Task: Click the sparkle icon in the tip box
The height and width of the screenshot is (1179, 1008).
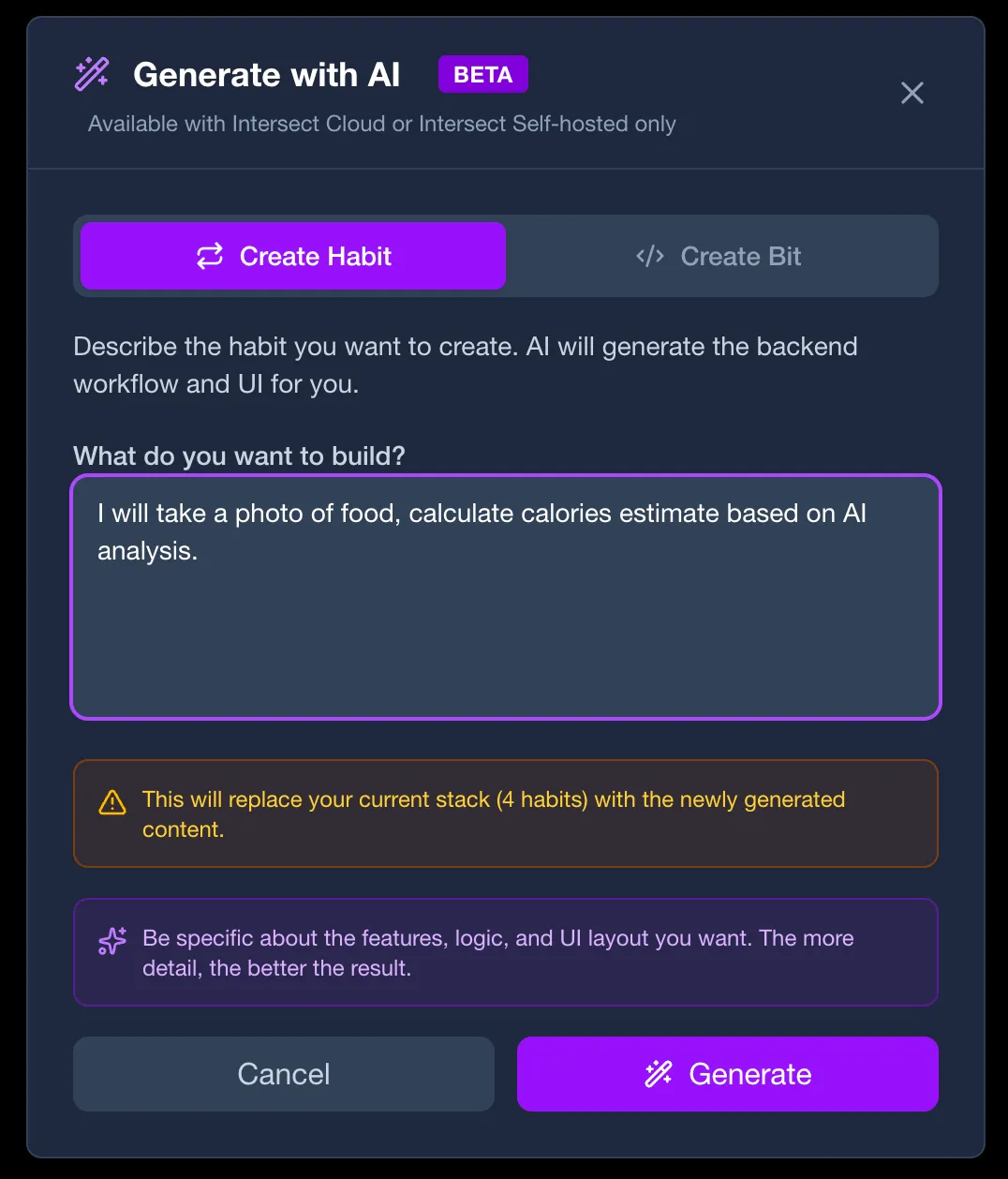Action: click(111, 941)
